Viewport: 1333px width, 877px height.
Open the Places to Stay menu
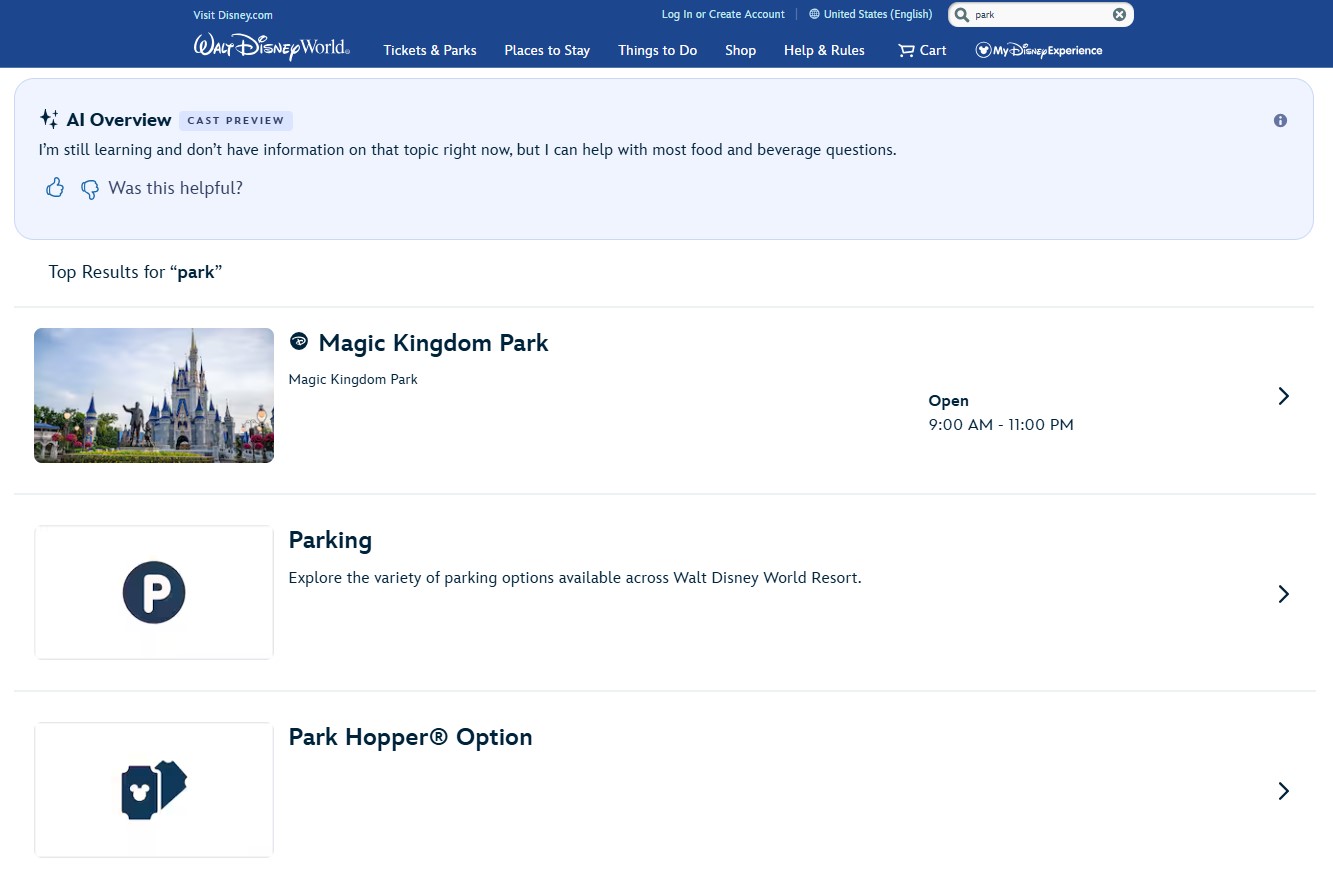coord(547,50)
